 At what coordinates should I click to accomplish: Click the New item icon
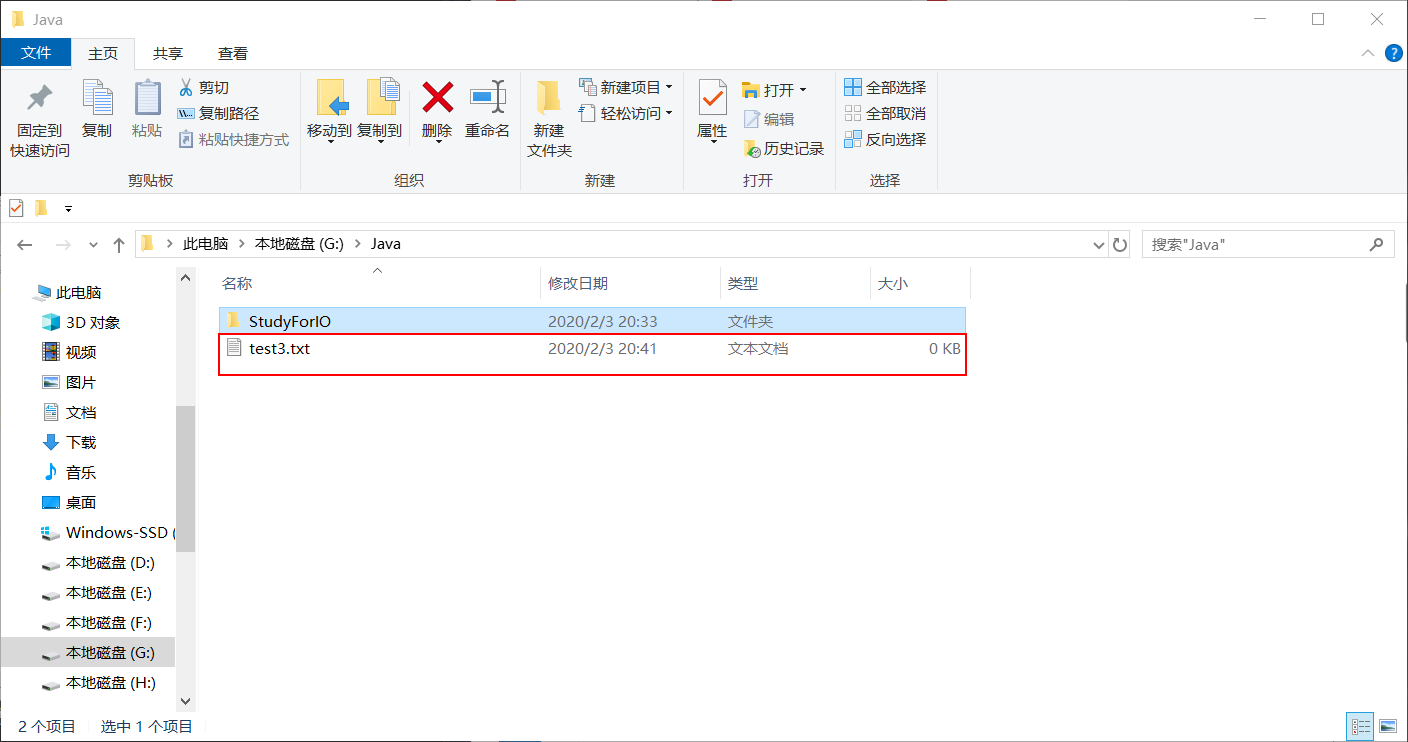pos(588,88)
